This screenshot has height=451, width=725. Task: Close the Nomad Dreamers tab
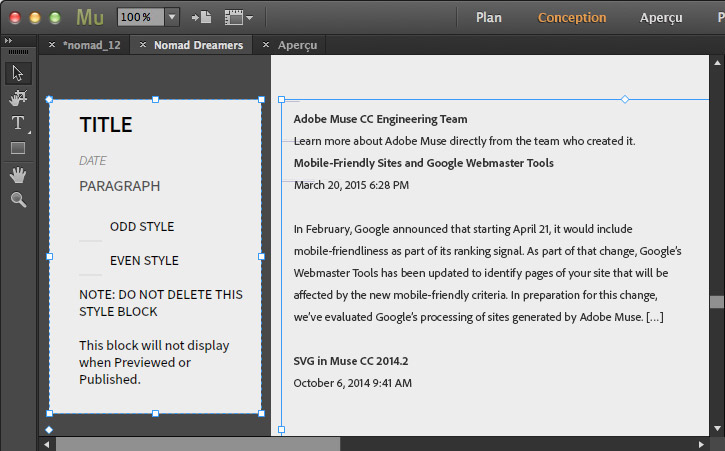point(143,45)
